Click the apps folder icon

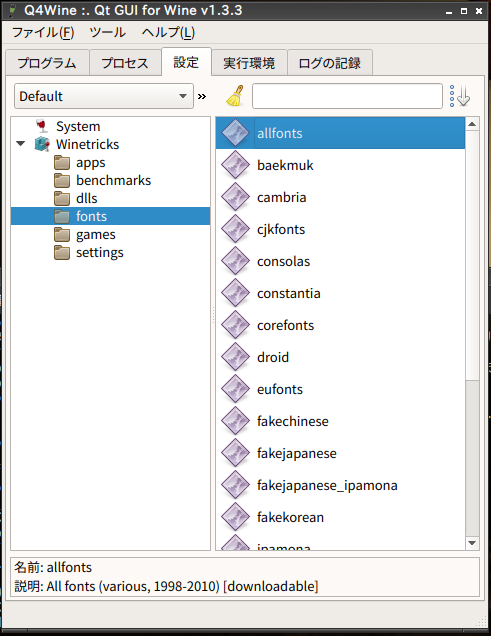click(x=62, y=162)
